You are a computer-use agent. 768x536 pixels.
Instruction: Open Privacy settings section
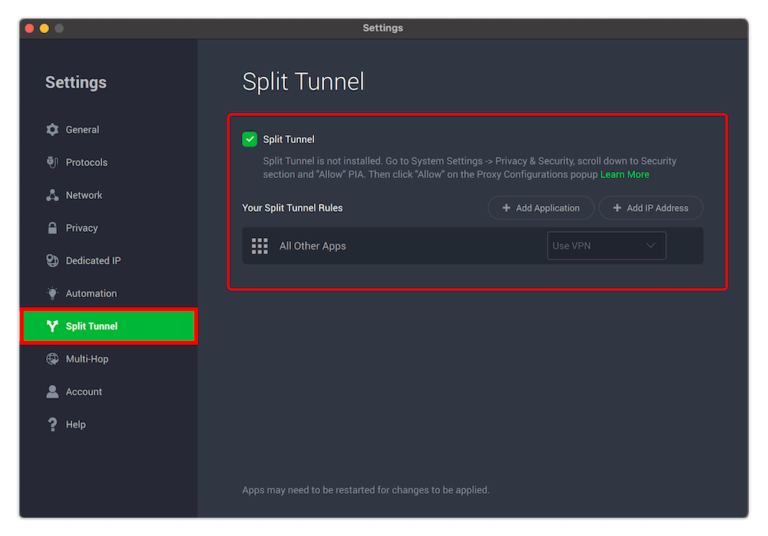click(x=109, y=228)
